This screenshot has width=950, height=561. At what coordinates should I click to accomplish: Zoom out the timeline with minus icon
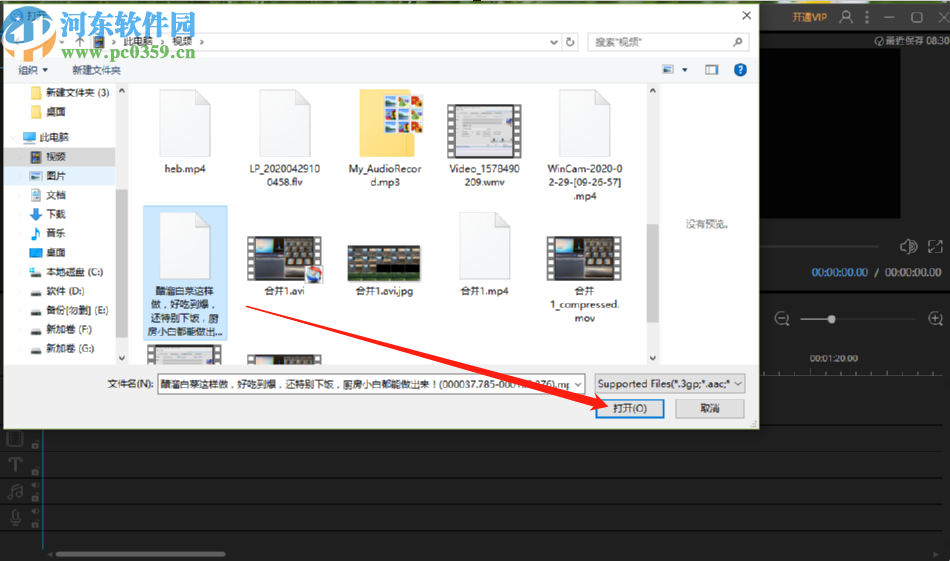pyautogui.click(x=782, y=319)
